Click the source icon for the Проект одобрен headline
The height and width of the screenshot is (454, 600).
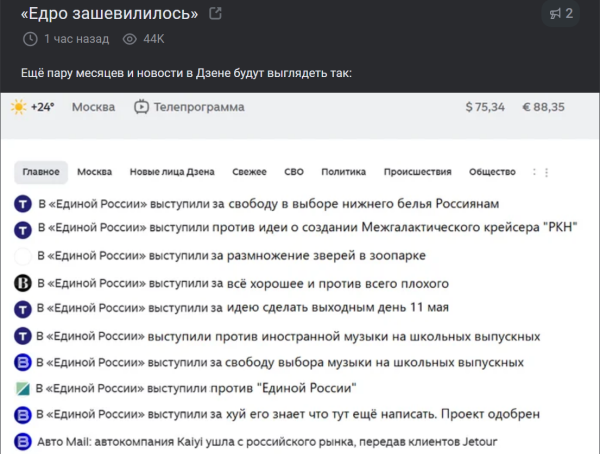pos(23,415)
